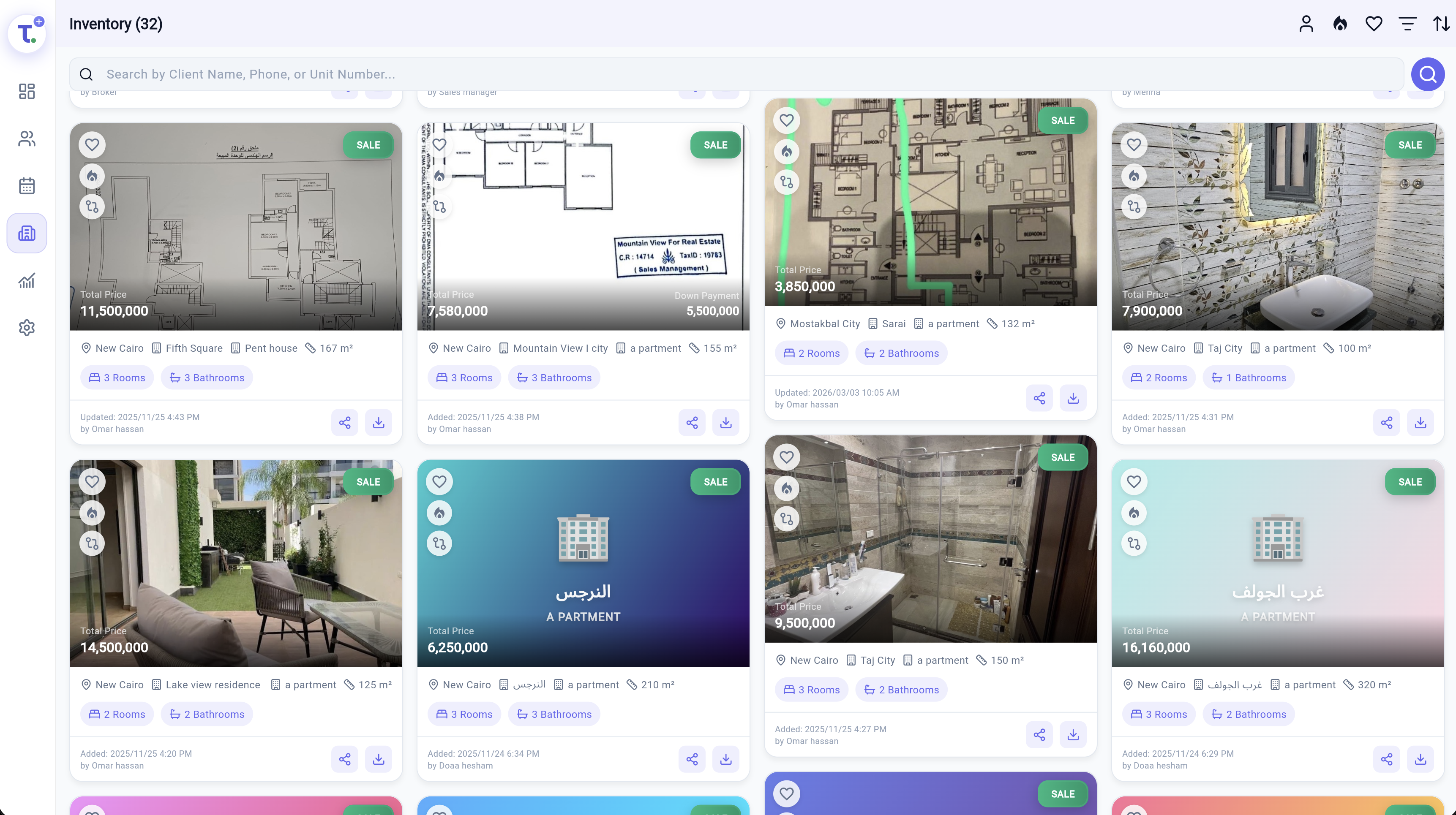Open the sort arrows icon in header

pos(1441,24)
